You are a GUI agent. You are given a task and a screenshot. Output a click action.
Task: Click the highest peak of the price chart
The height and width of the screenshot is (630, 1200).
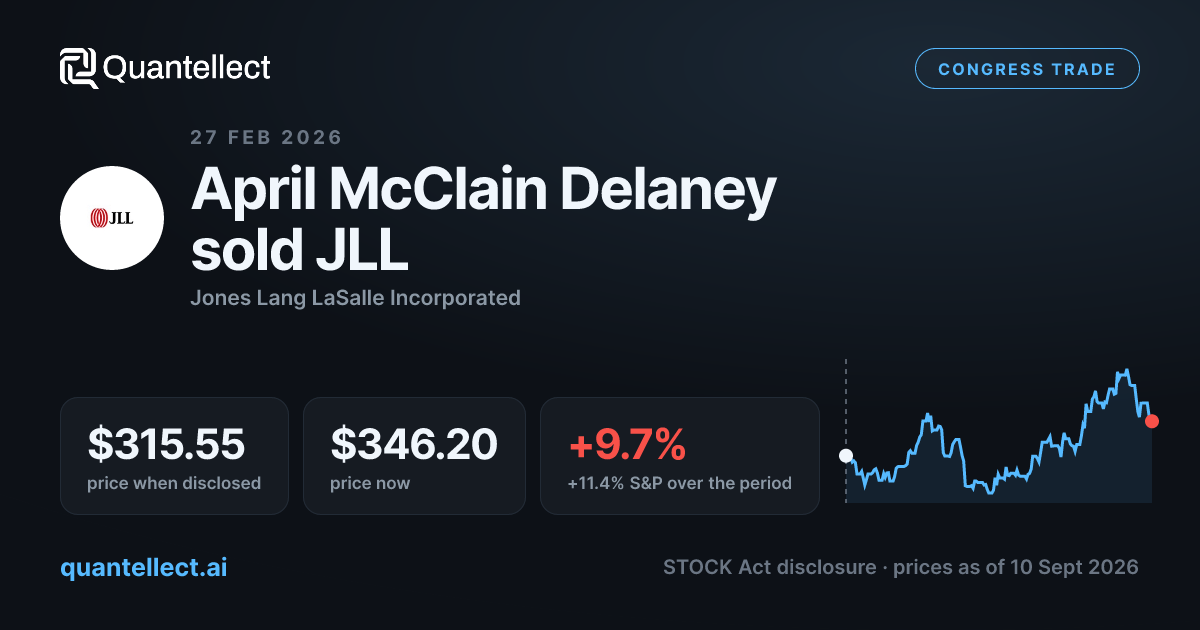(x=1126, y=371)
